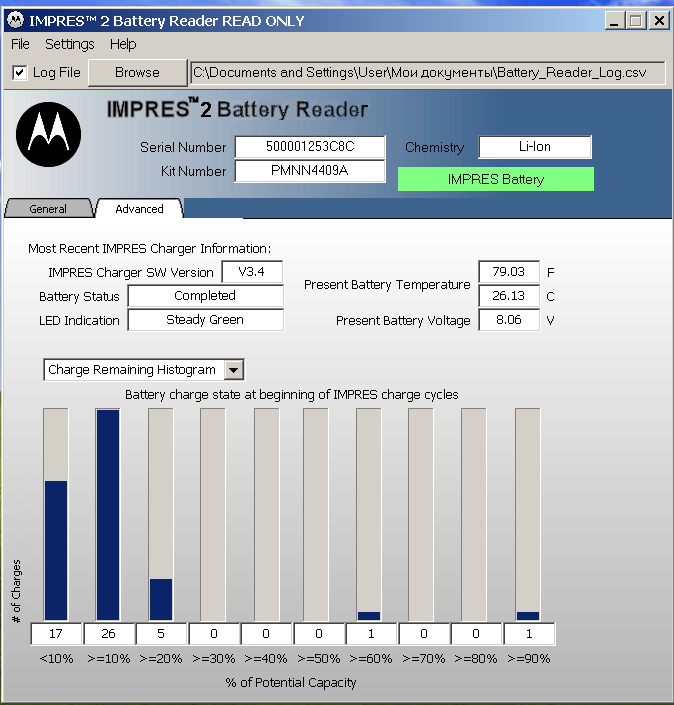Click 'Present Battery Temperature' label

coord(387,285)
